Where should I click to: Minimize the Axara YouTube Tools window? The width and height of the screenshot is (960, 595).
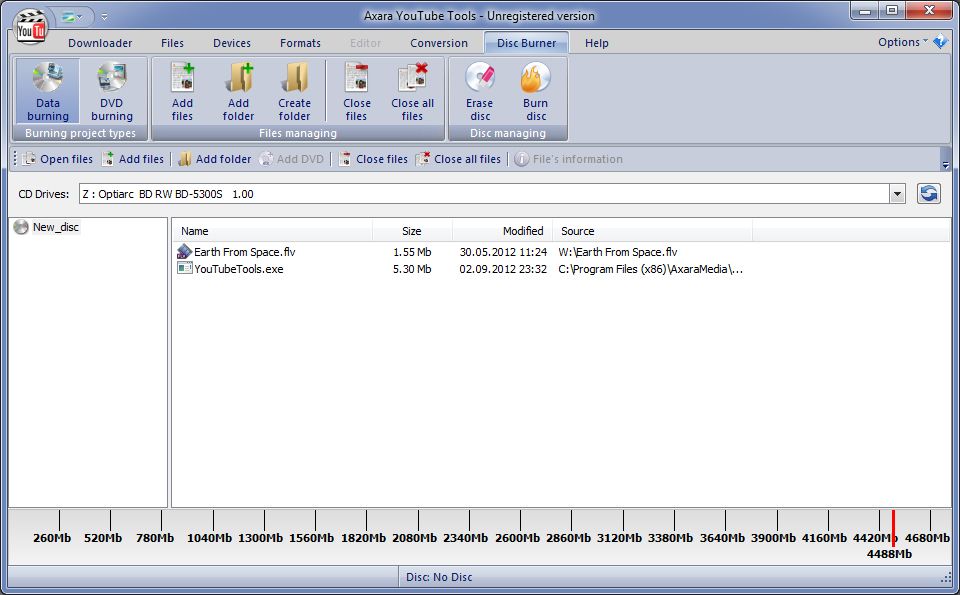(x=864, y=10)
